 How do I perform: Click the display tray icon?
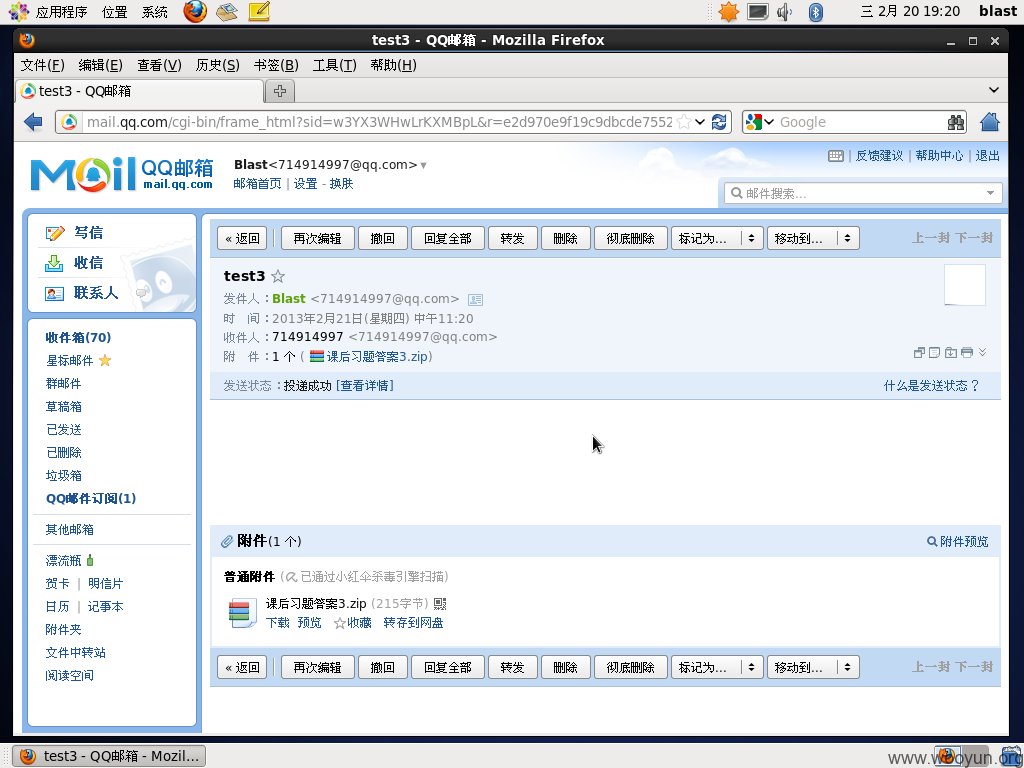tap(758, 11)
